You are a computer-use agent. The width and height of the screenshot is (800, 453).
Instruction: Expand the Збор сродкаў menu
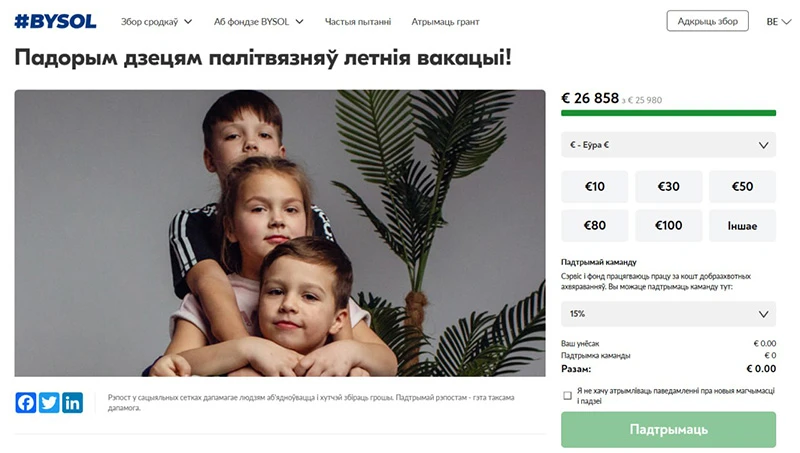click(155, 21)
